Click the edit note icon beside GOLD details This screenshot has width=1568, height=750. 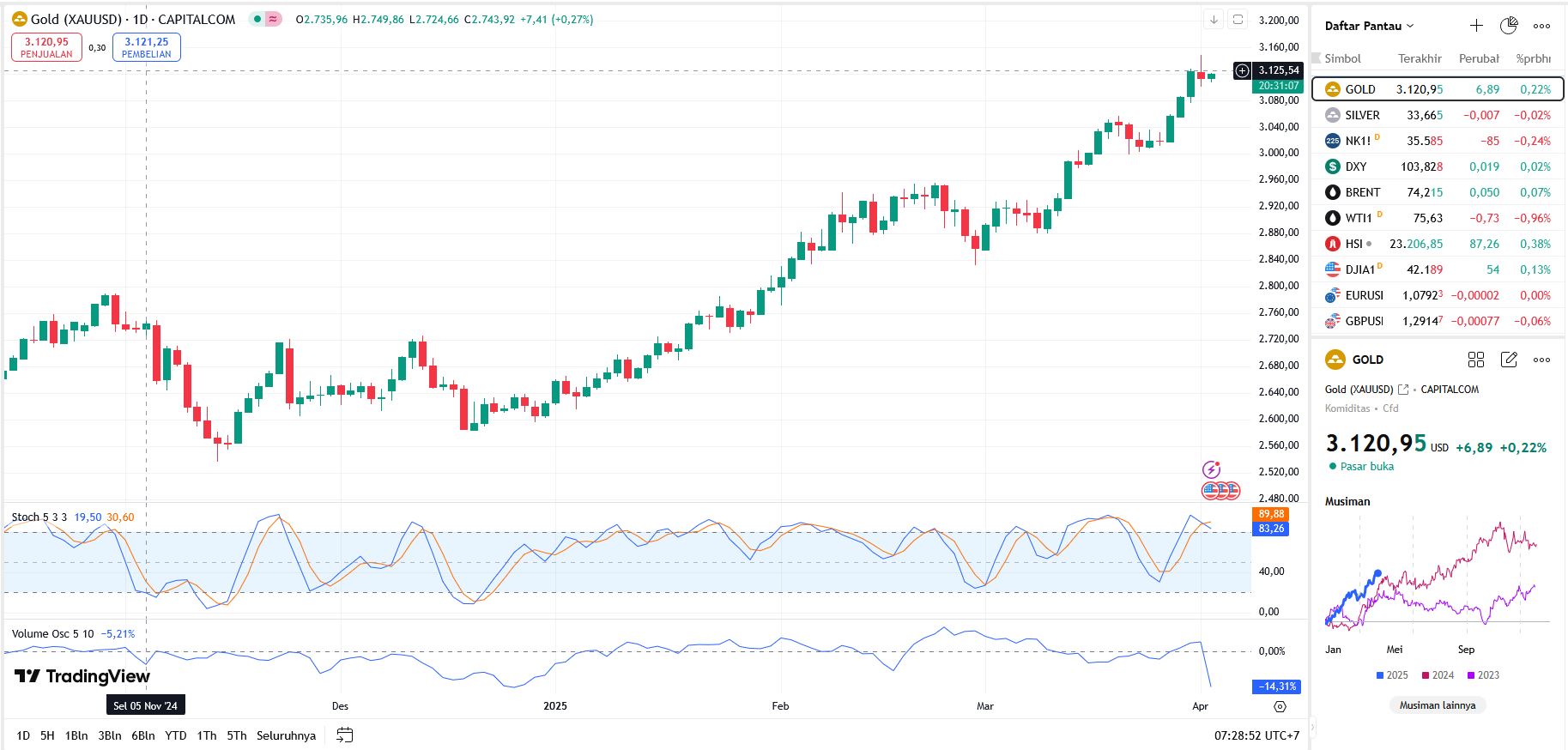pyautogui.click(x=1509, y=360)
